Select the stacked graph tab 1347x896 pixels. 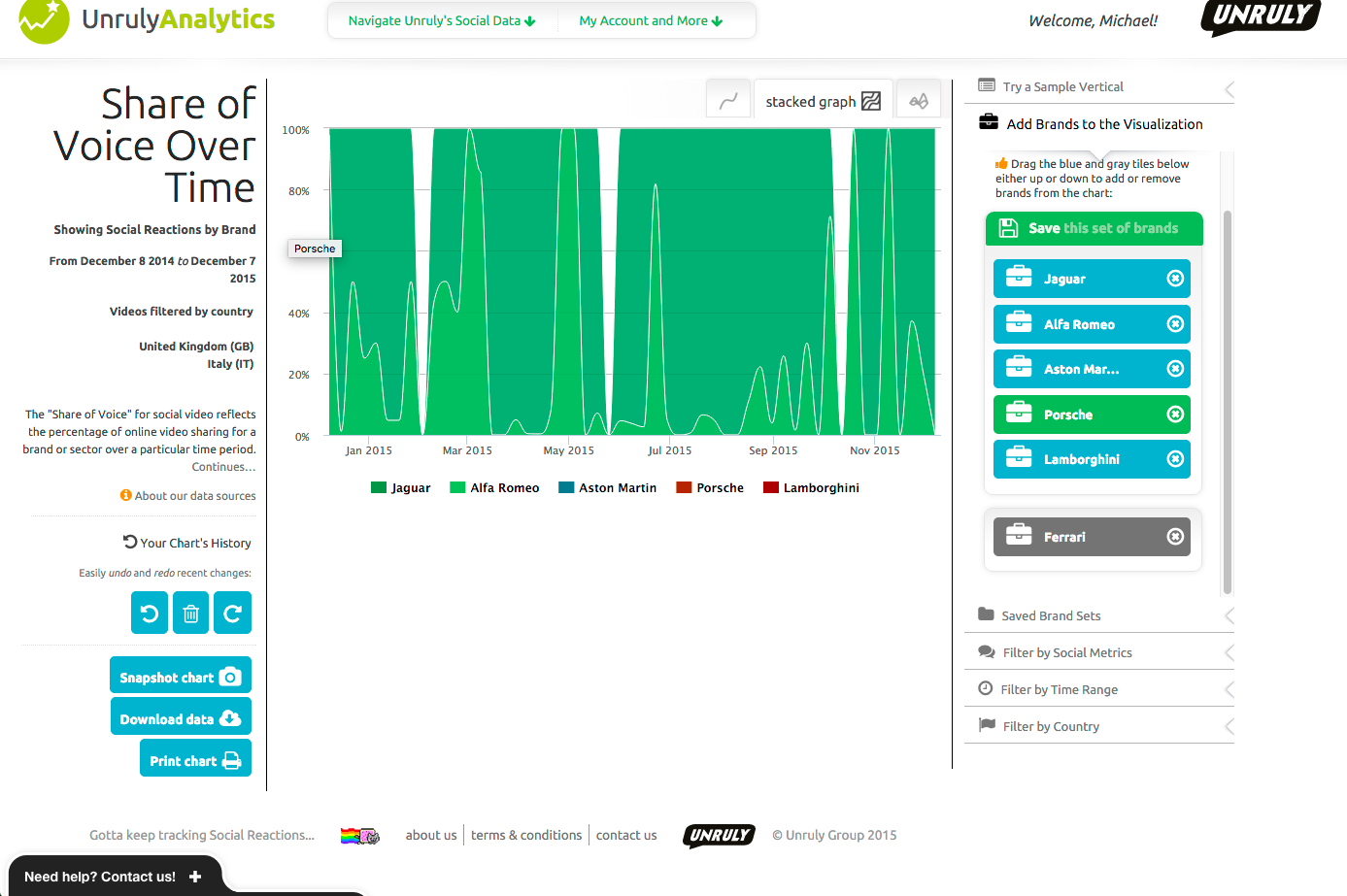tap(823, 101)
